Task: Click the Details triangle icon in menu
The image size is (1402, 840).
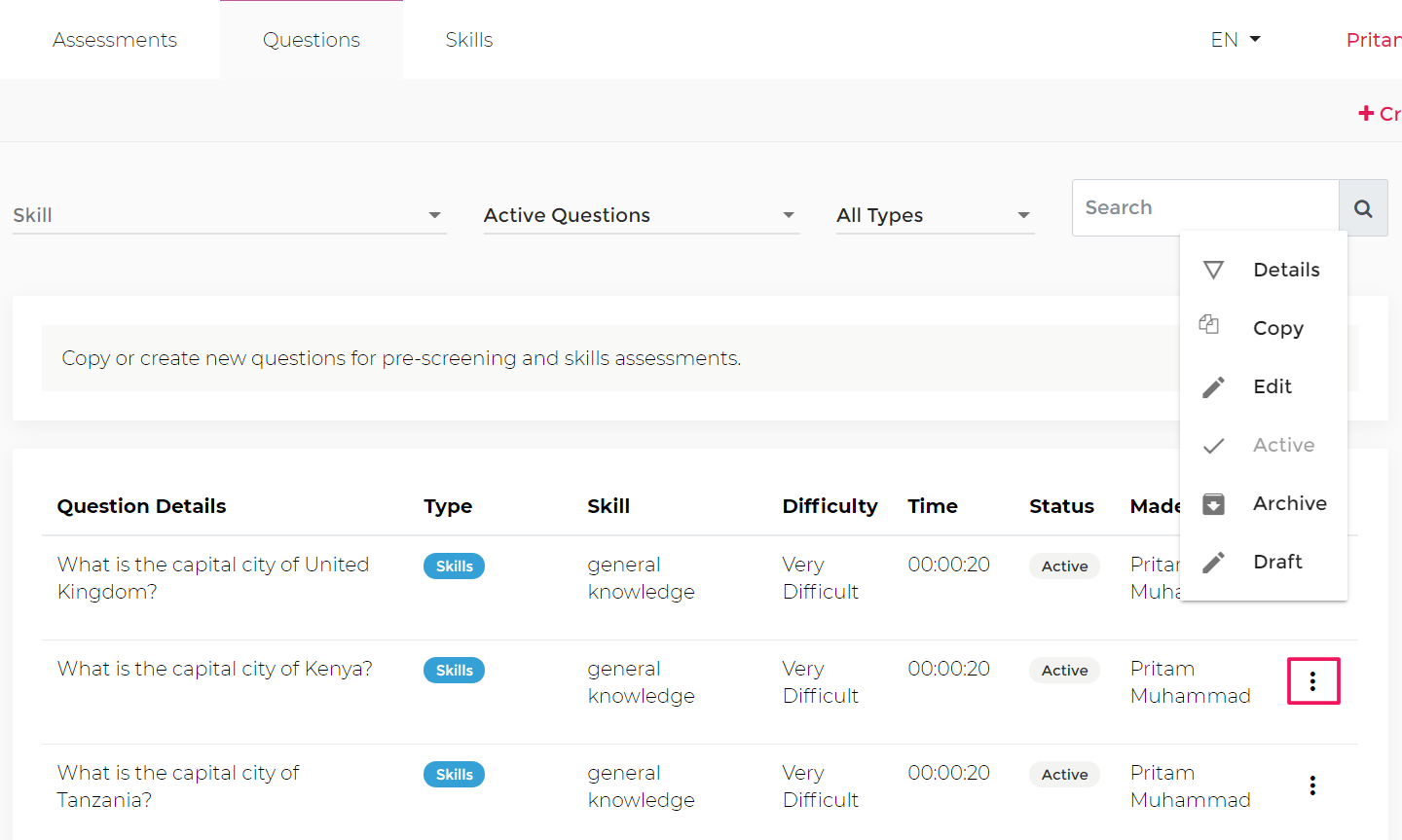Action: coord(1213,270)
